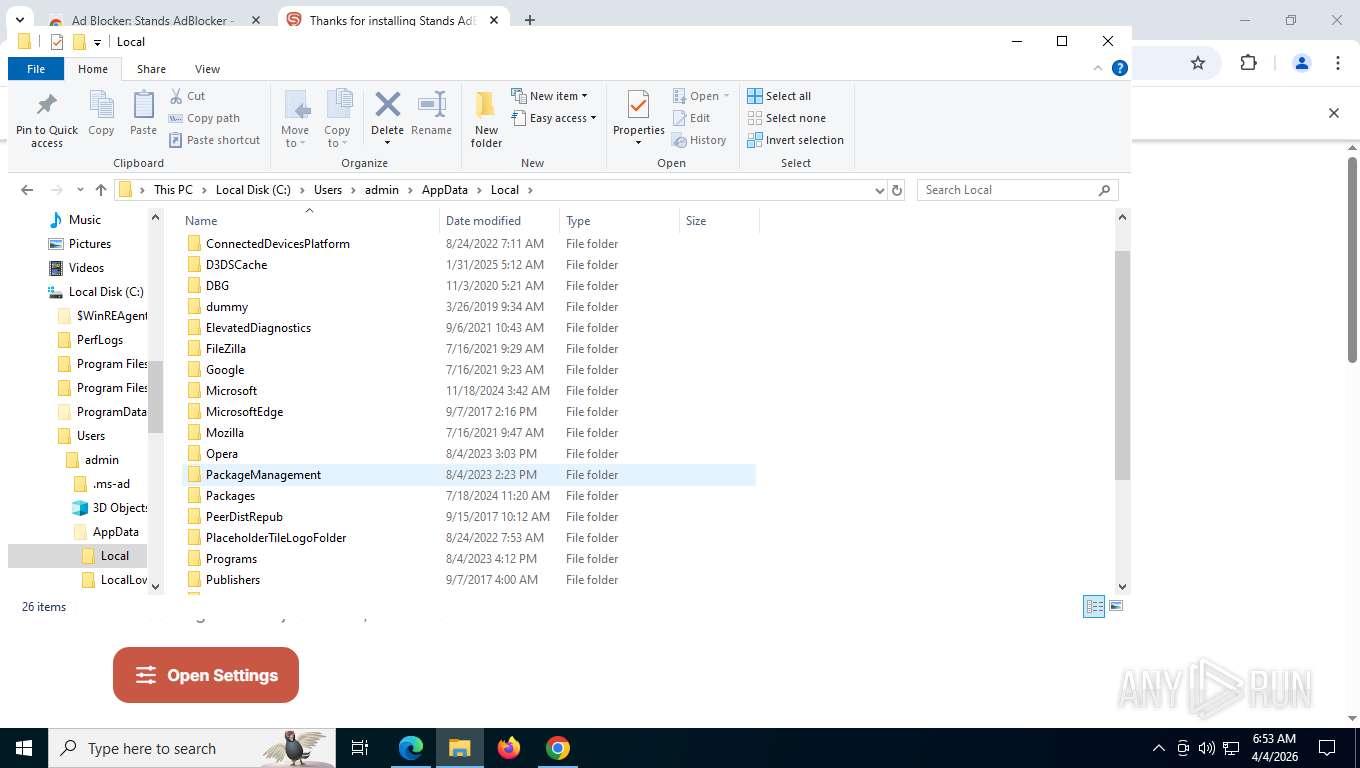
Task: Open Chrome Extensions puzzle icon
Action: (1248, 63)
